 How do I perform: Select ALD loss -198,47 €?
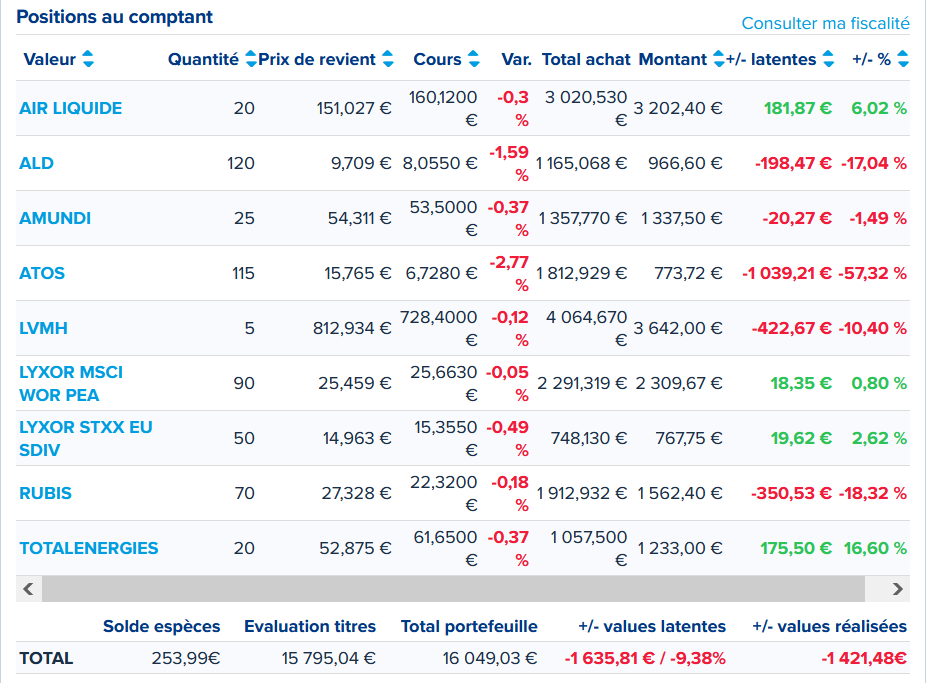coord(794,163)
